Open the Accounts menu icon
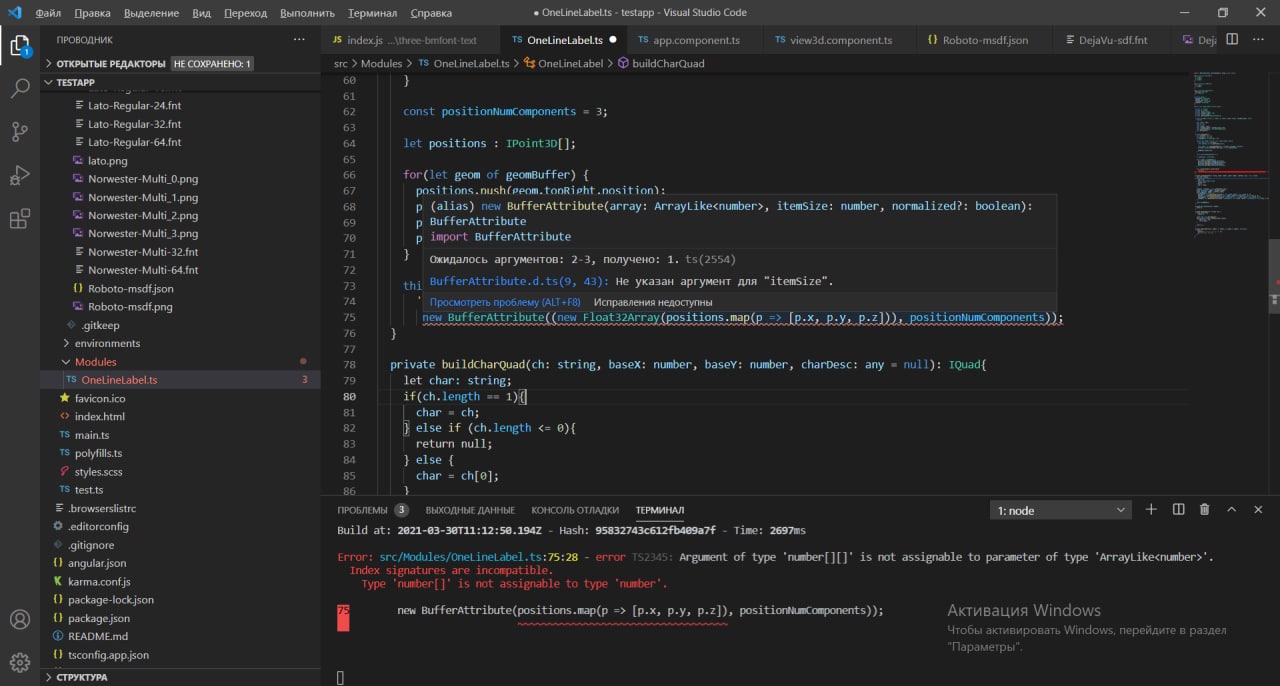This screenshot has width=1280, height=686. coord(20,619)
